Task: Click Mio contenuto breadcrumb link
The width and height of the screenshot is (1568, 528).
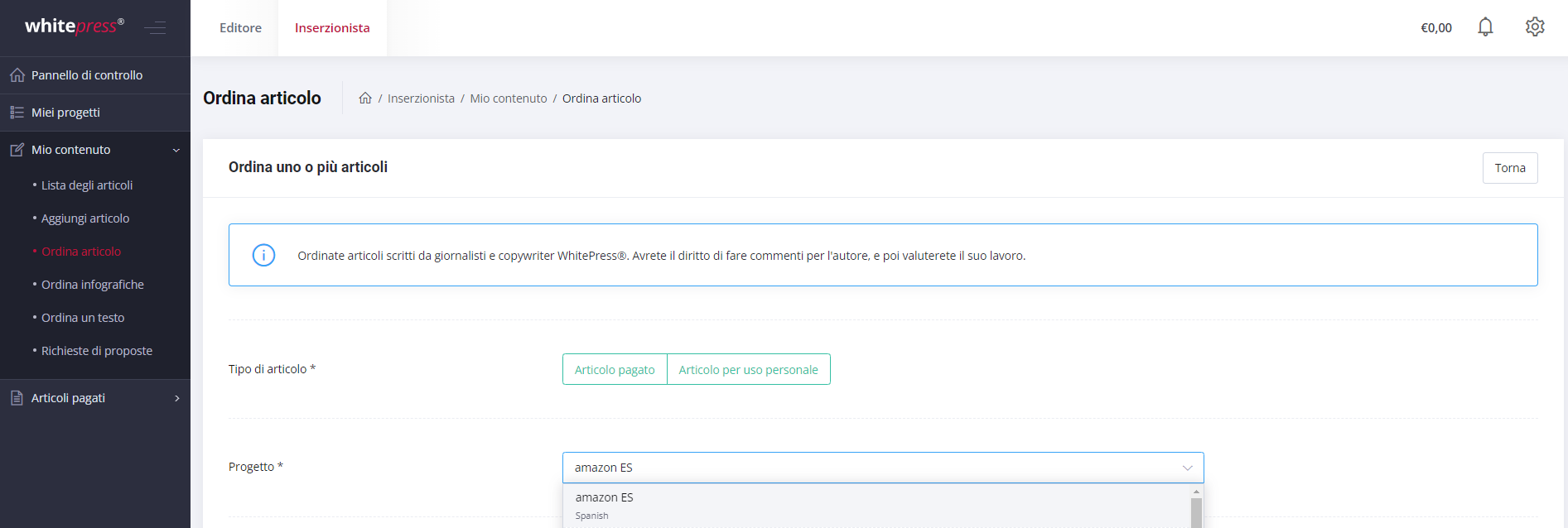Action: pyautogui.click(x=509, y=98)
